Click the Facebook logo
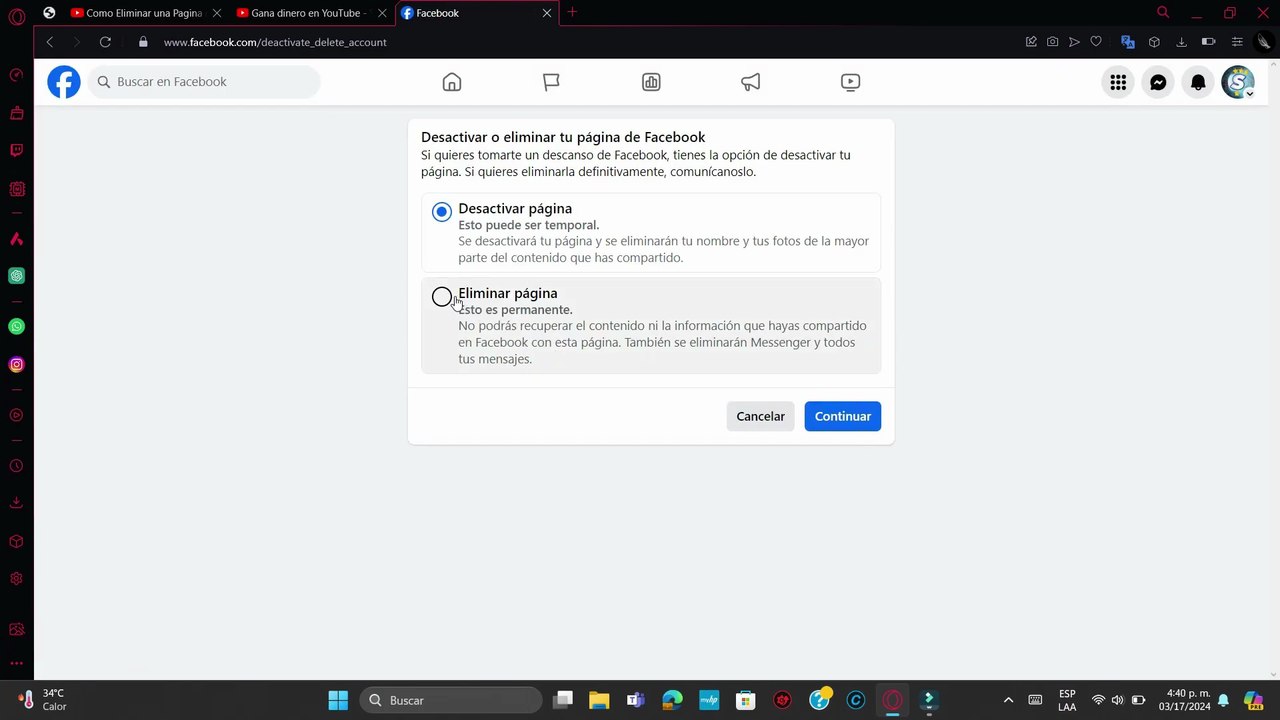 64,82
